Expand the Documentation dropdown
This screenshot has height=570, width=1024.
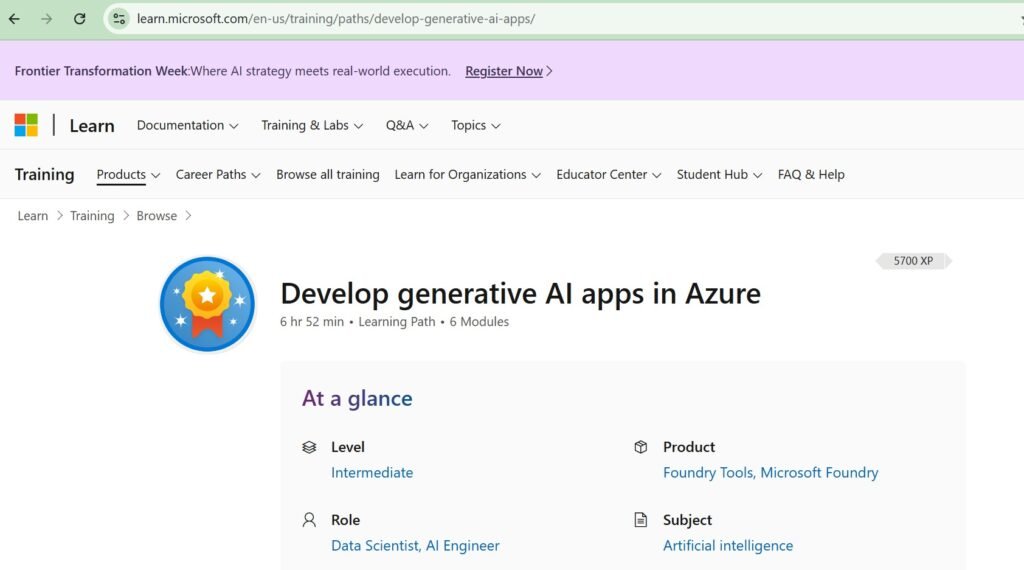click(187, 125)
